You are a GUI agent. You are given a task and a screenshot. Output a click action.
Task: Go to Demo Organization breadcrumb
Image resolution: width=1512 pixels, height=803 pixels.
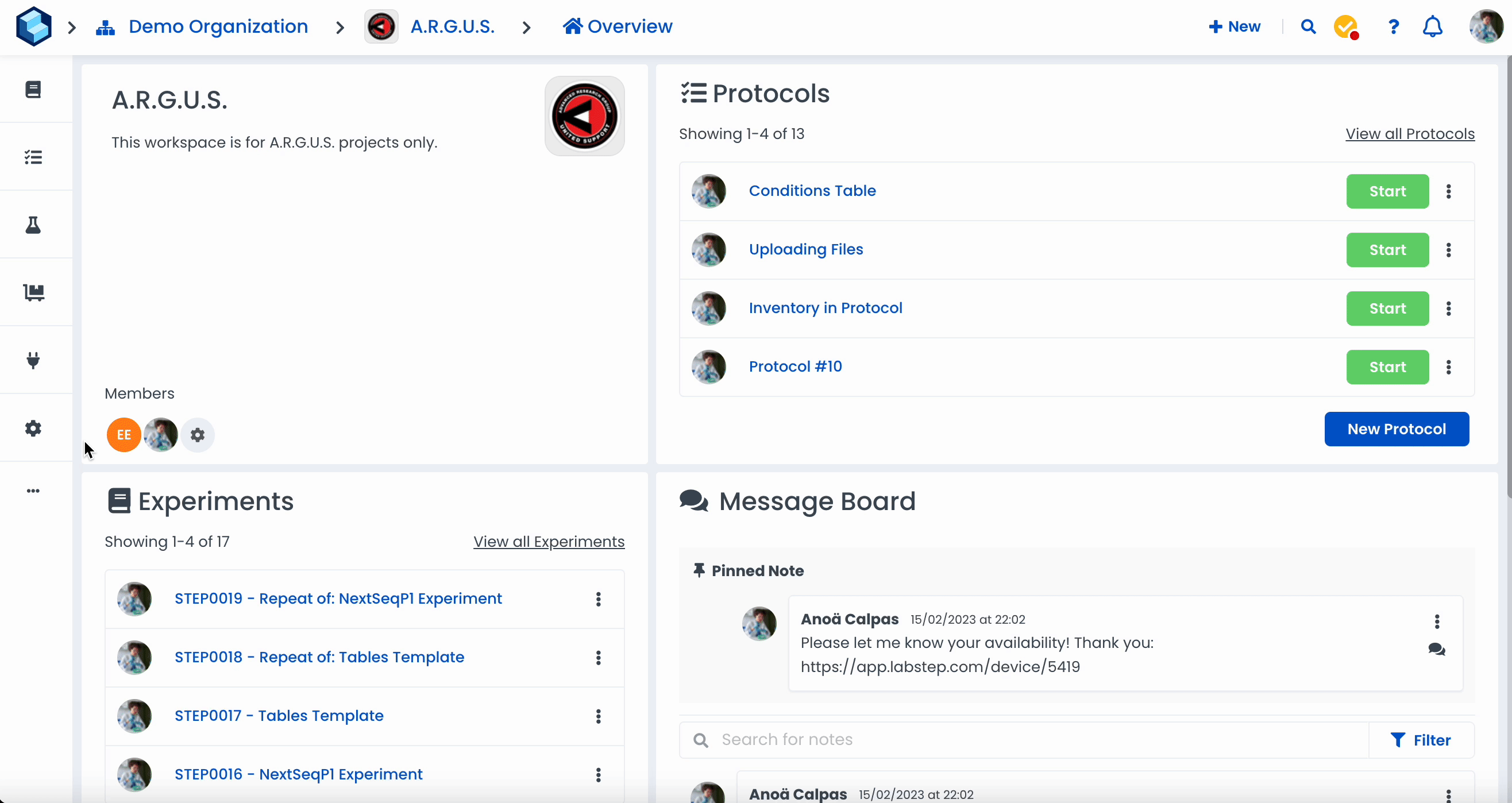point(218,26)
